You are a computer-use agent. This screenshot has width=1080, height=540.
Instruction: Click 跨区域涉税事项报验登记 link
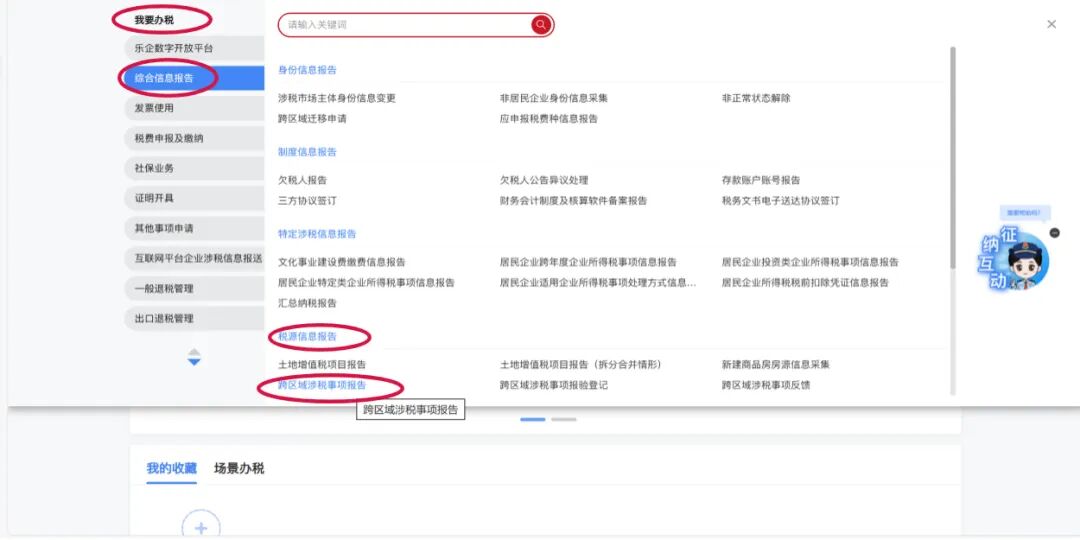tap(554, 385)
